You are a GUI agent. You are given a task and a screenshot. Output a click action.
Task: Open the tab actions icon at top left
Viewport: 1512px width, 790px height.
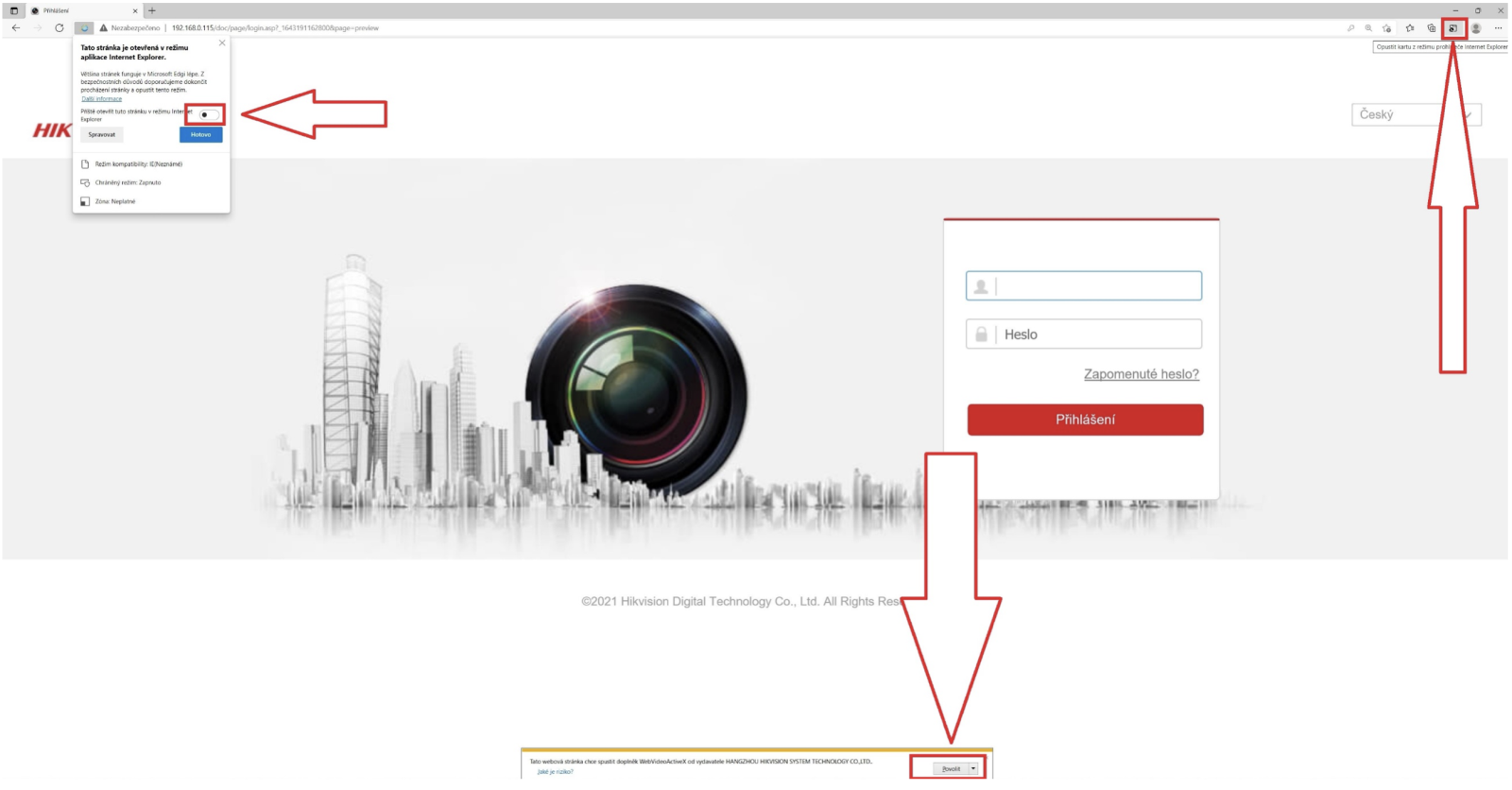[13, 10]
